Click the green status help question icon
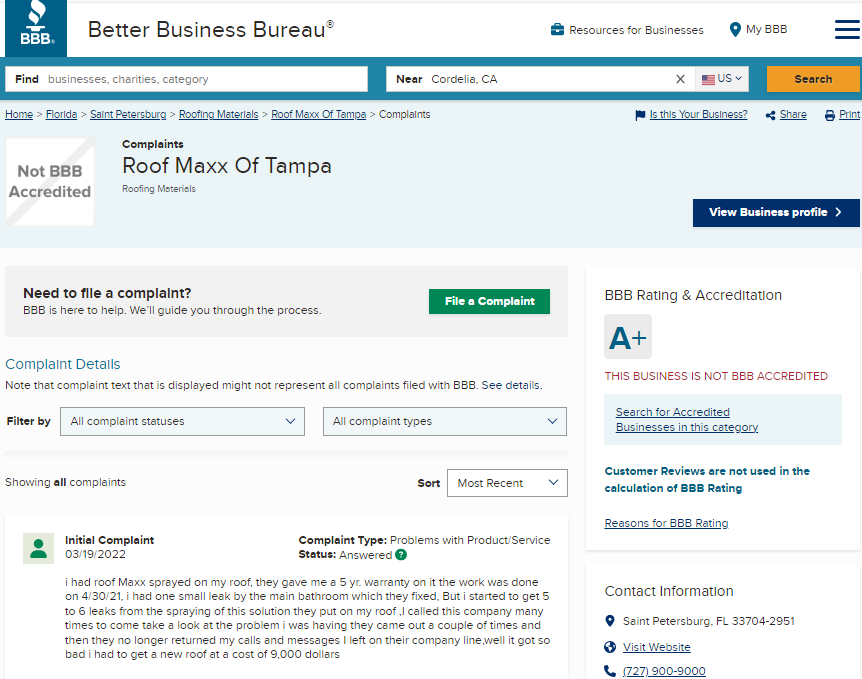This screenshot has height=679, width=862. pos(401,555)
